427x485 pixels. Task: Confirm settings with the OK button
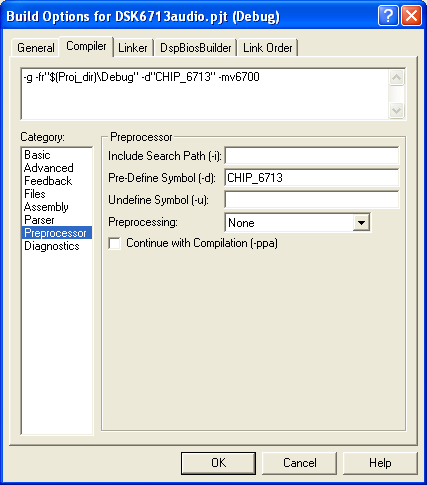point(218,463)
